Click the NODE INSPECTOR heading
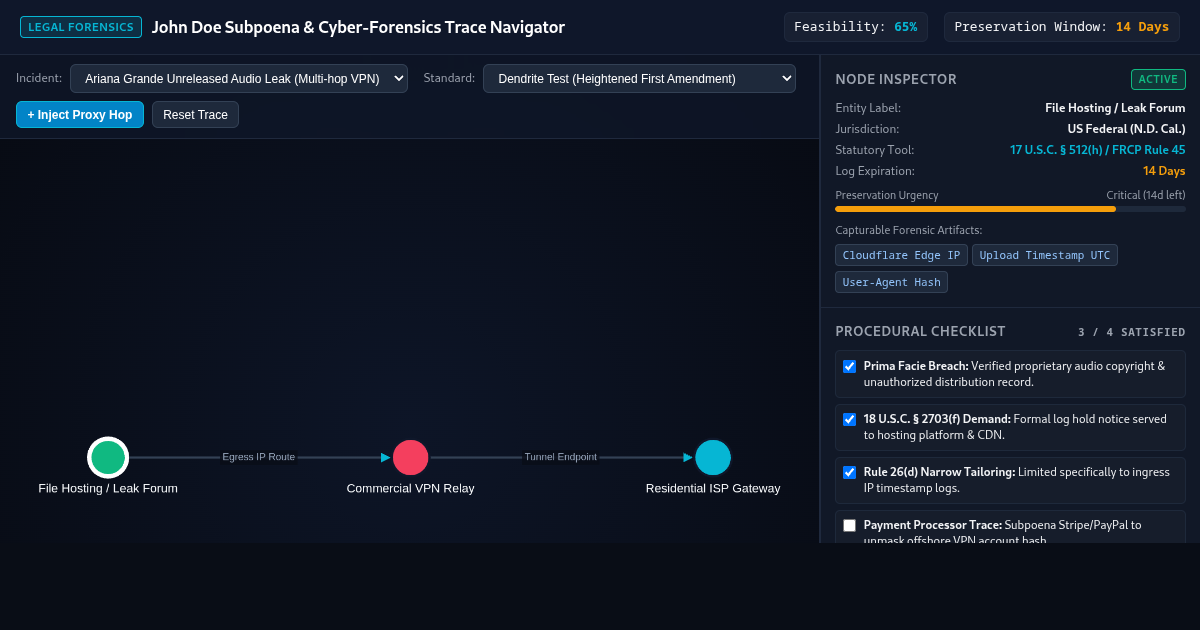Image resolution: width=1200 pixels, height=630 pixels. [896, 79]
